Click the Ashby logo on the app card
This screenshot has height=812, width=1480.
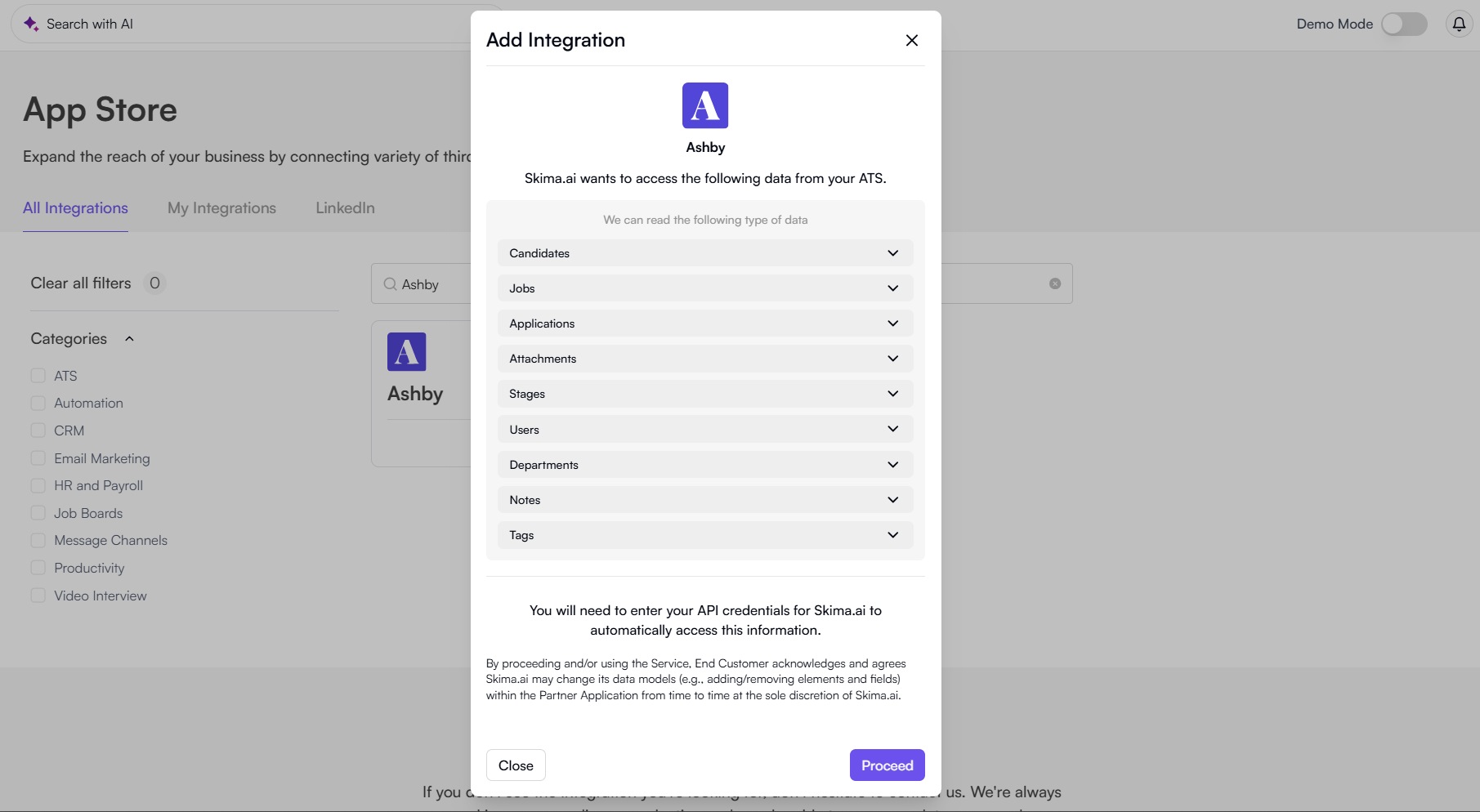tap(406, 352)
